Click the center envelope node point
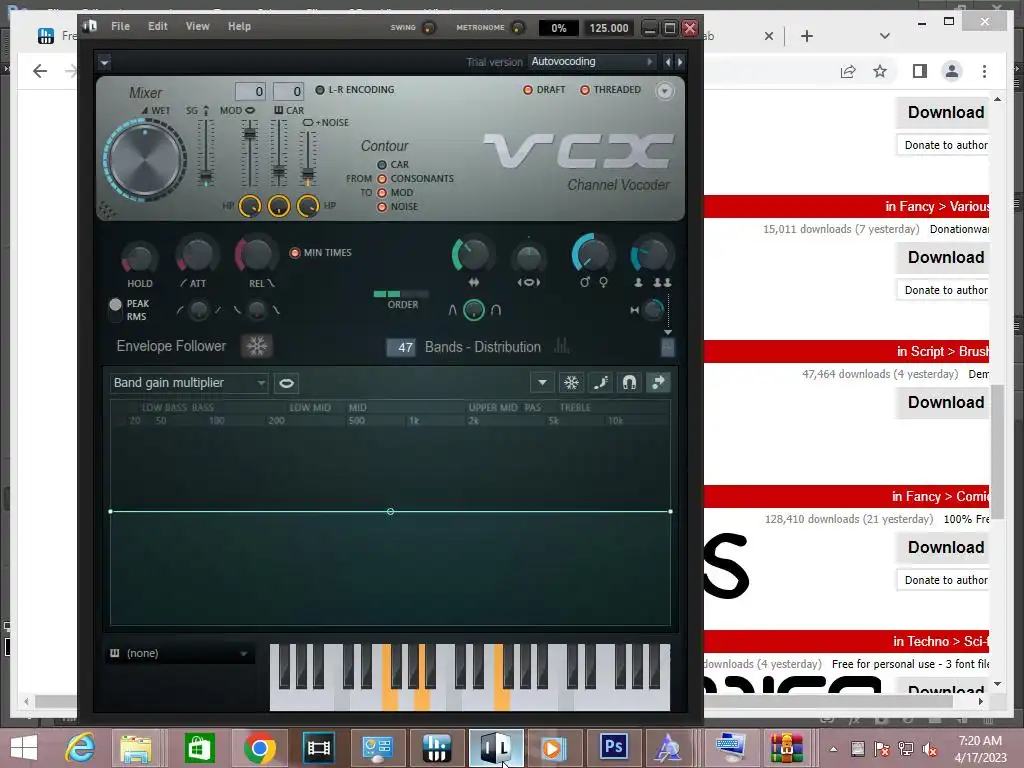Image resolution: width=1024 pixels, height=768 pixels. pyautogui.click(x=390, y=511)
